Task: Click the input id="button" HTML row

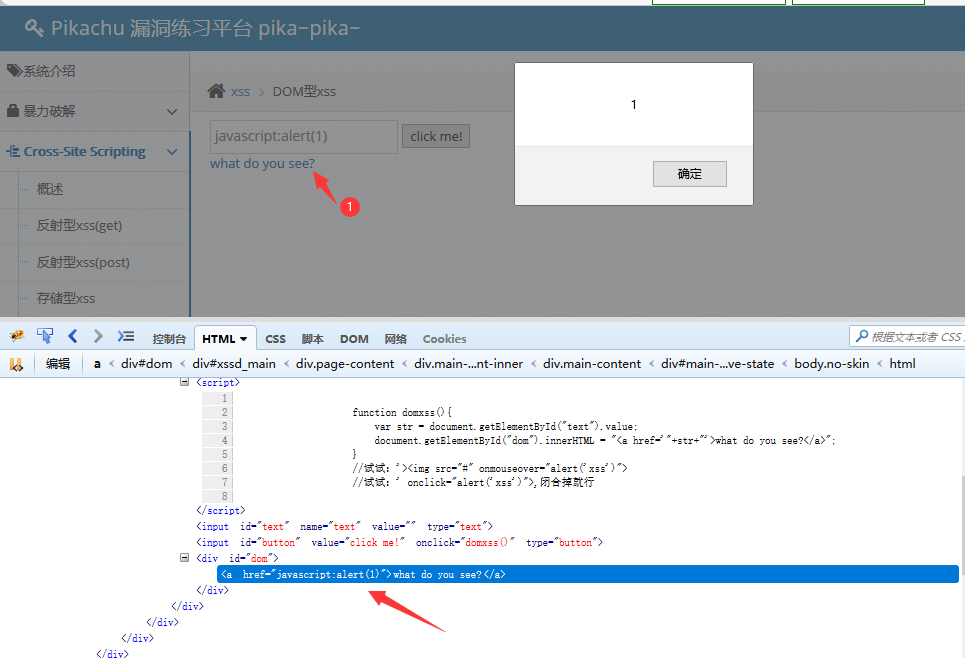Action: [x=399, y=542]
